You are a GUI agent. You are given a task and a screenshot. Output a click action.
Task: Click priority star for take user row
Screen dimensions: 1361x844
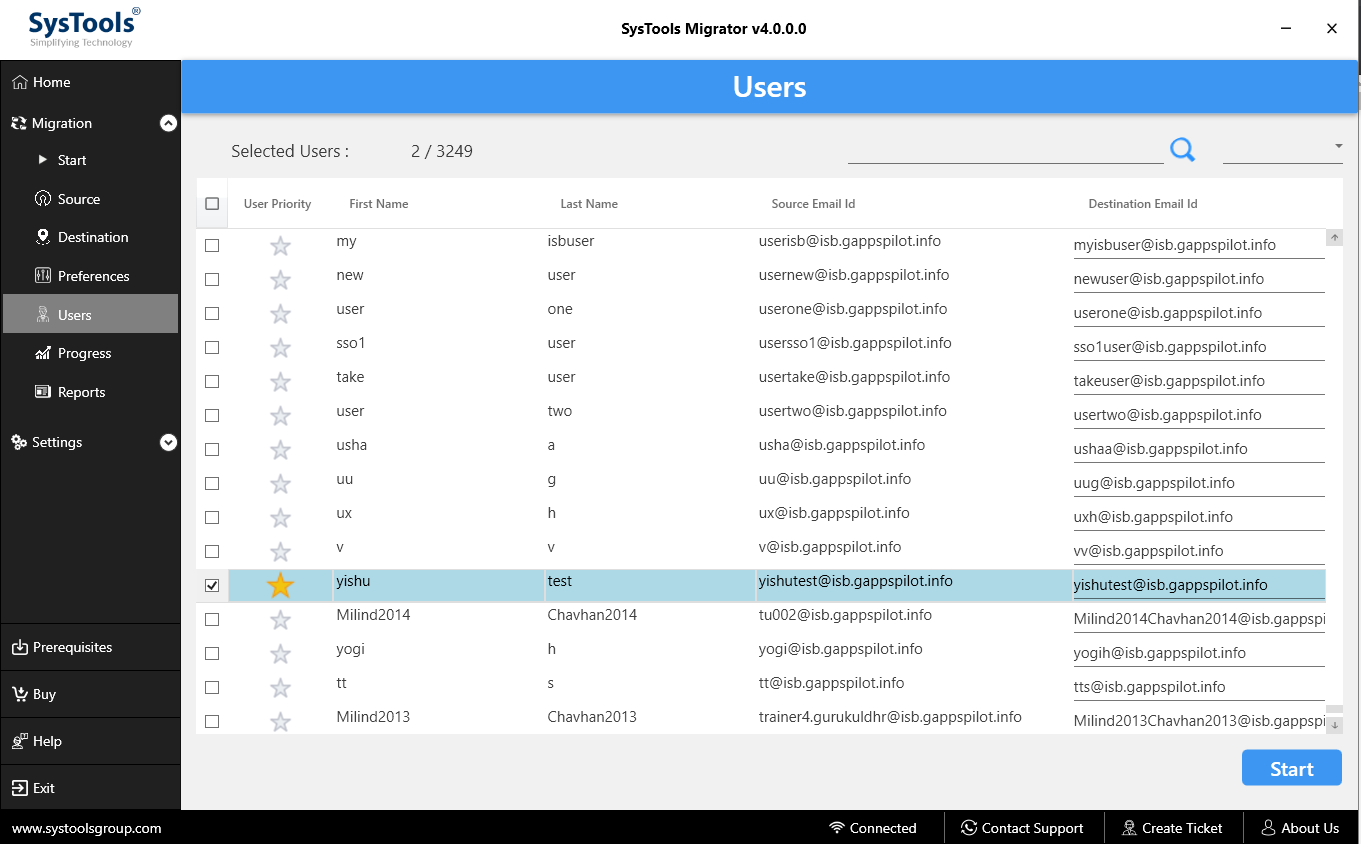tap(281, 382)
